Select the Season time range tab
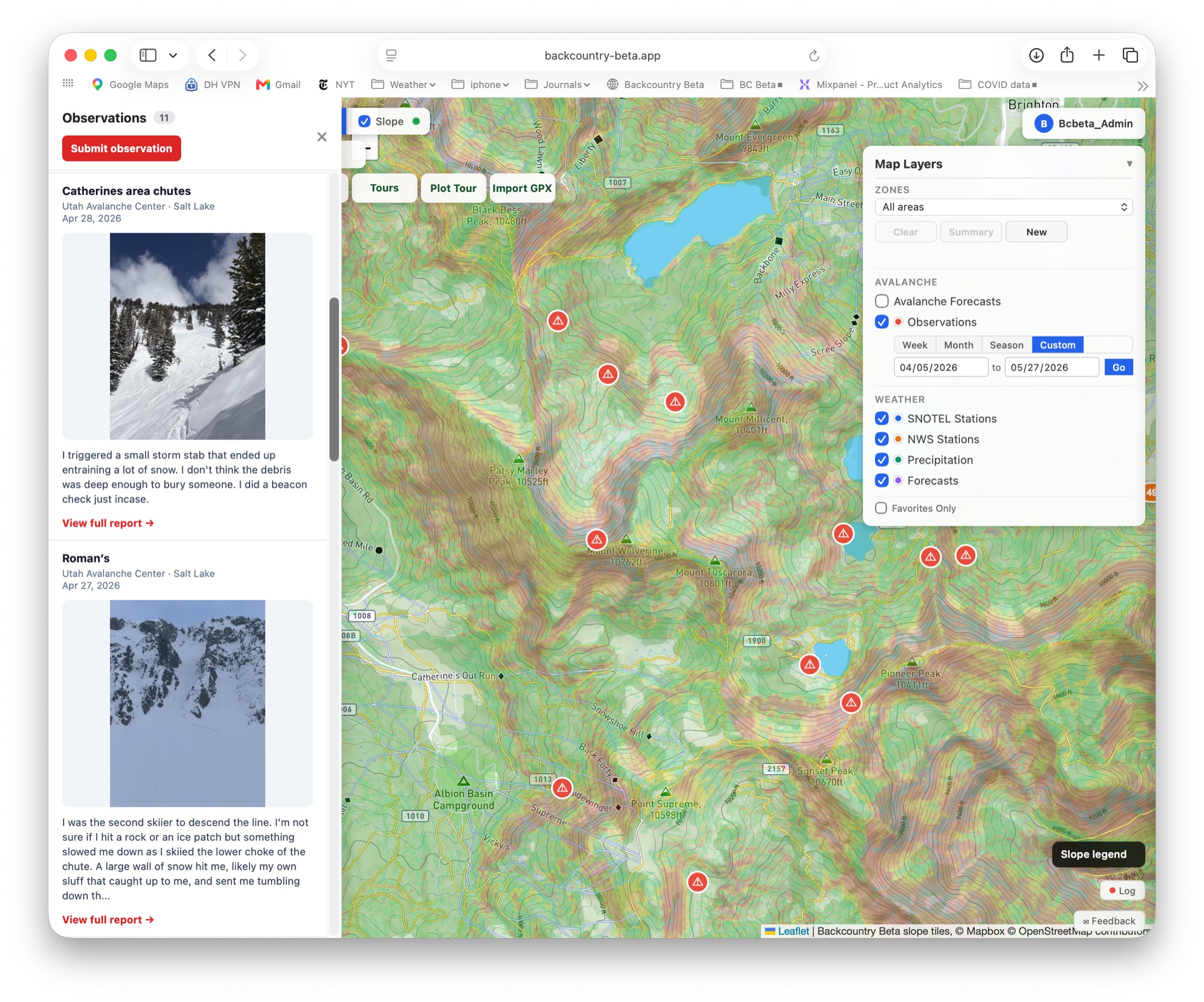 coord(1006,345)
